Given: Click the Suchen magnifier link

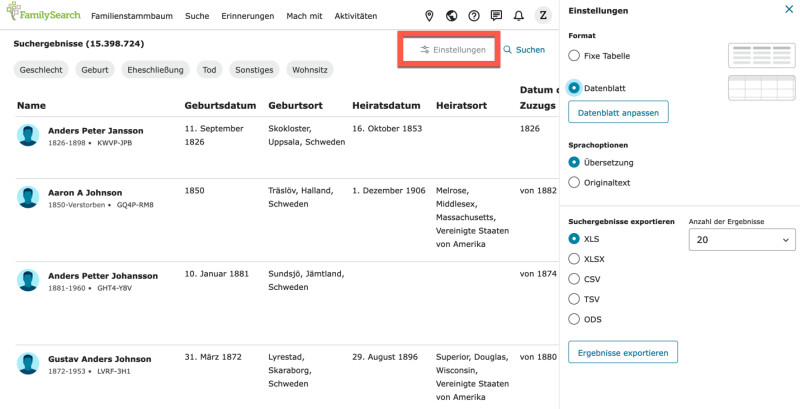Looking at the screenshot, I should (524, 50).
